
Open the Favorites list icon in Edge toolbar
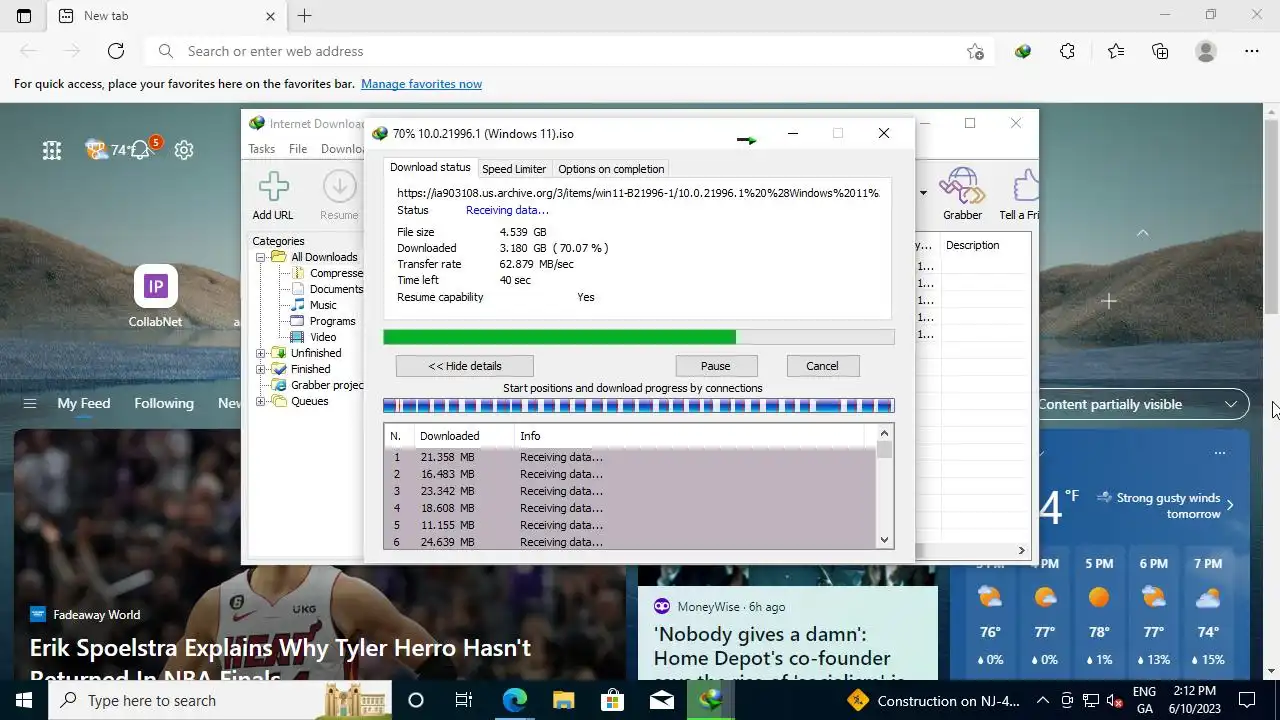(x=1115, y=51)
